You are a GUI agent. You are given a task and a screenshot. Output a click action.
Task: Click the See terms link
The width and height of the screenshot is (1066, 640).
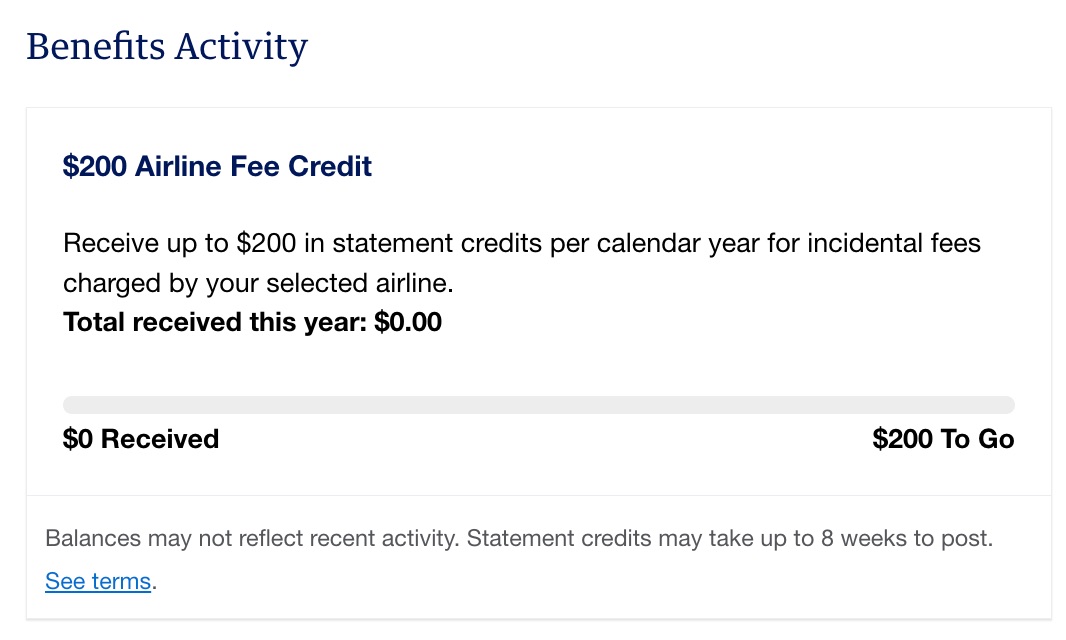coord(97,581)
